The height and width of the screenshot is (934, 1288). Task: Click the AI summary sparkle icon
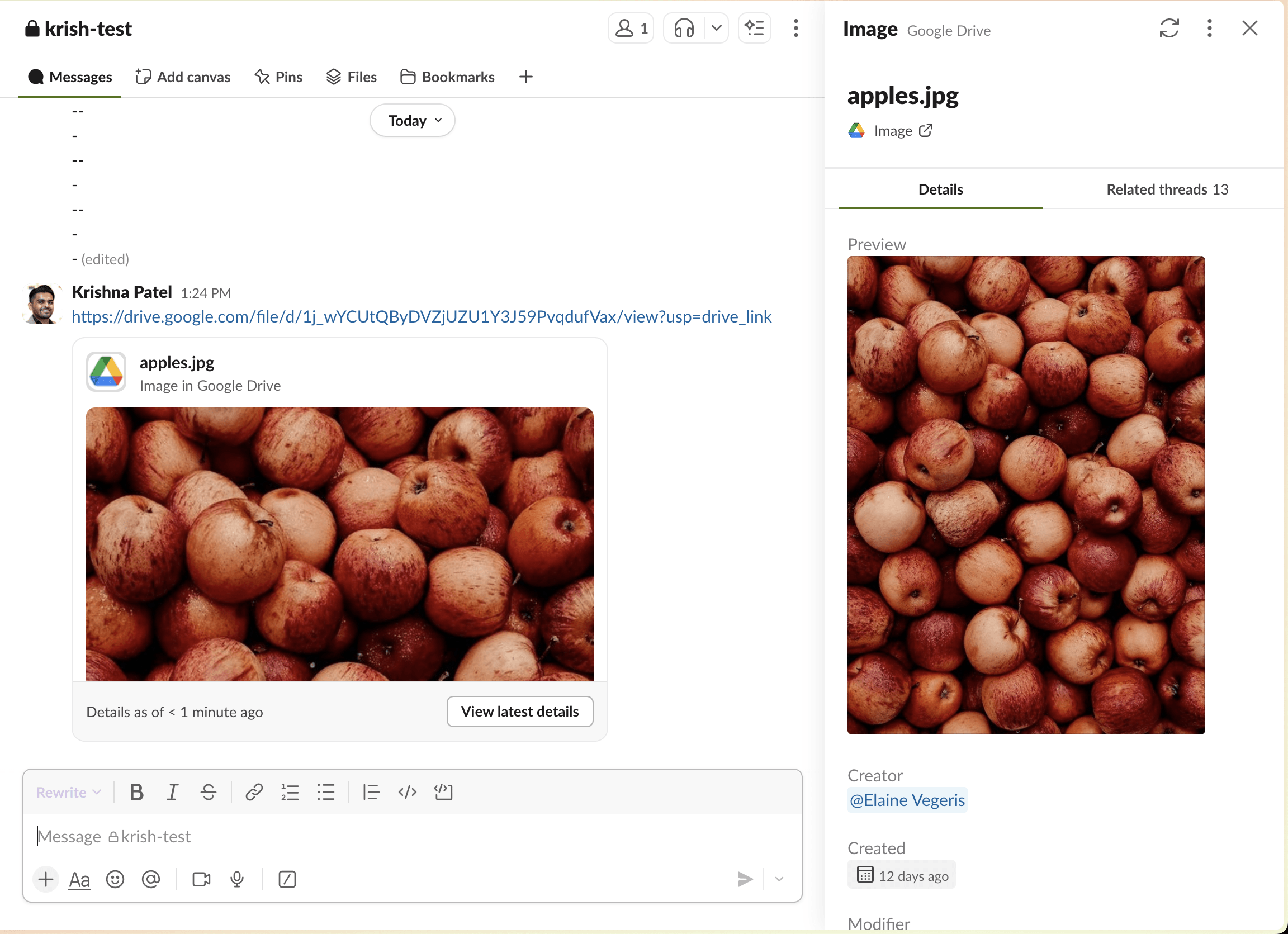754,28
